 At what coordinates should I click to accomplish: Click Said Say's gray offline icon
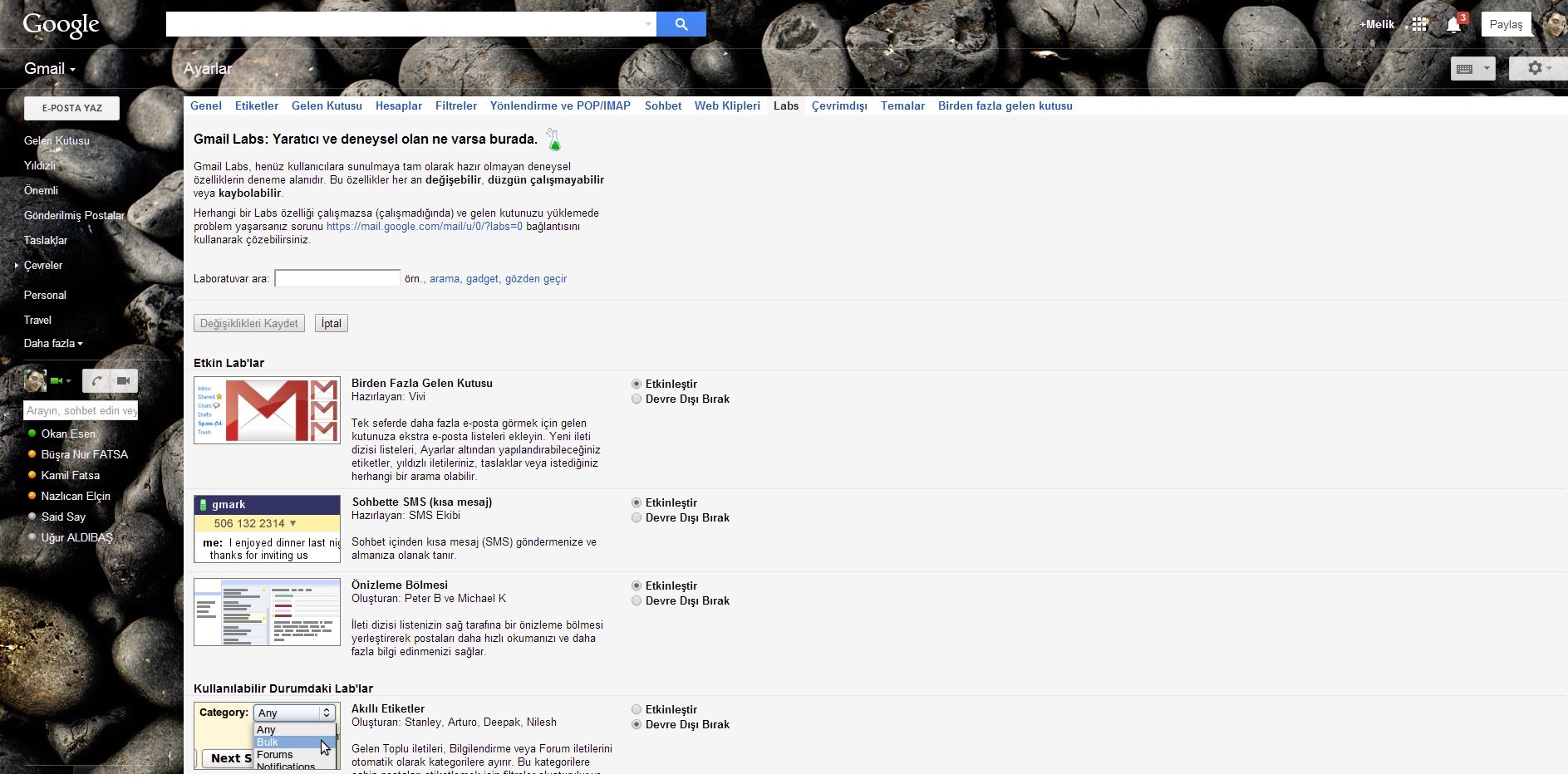pyautogui.click(x=32, y=517)
